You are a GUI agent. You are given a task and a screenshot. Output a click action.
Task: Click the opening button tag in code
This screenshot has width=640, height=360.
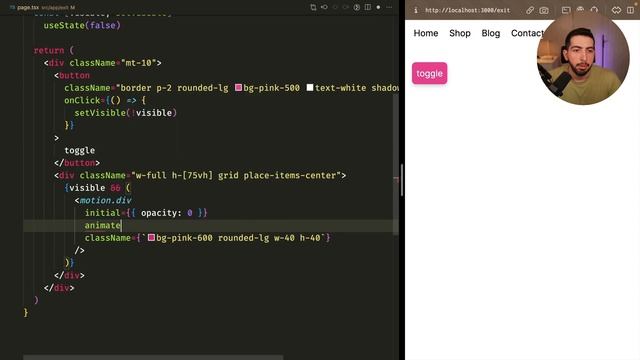coord(72,76)
